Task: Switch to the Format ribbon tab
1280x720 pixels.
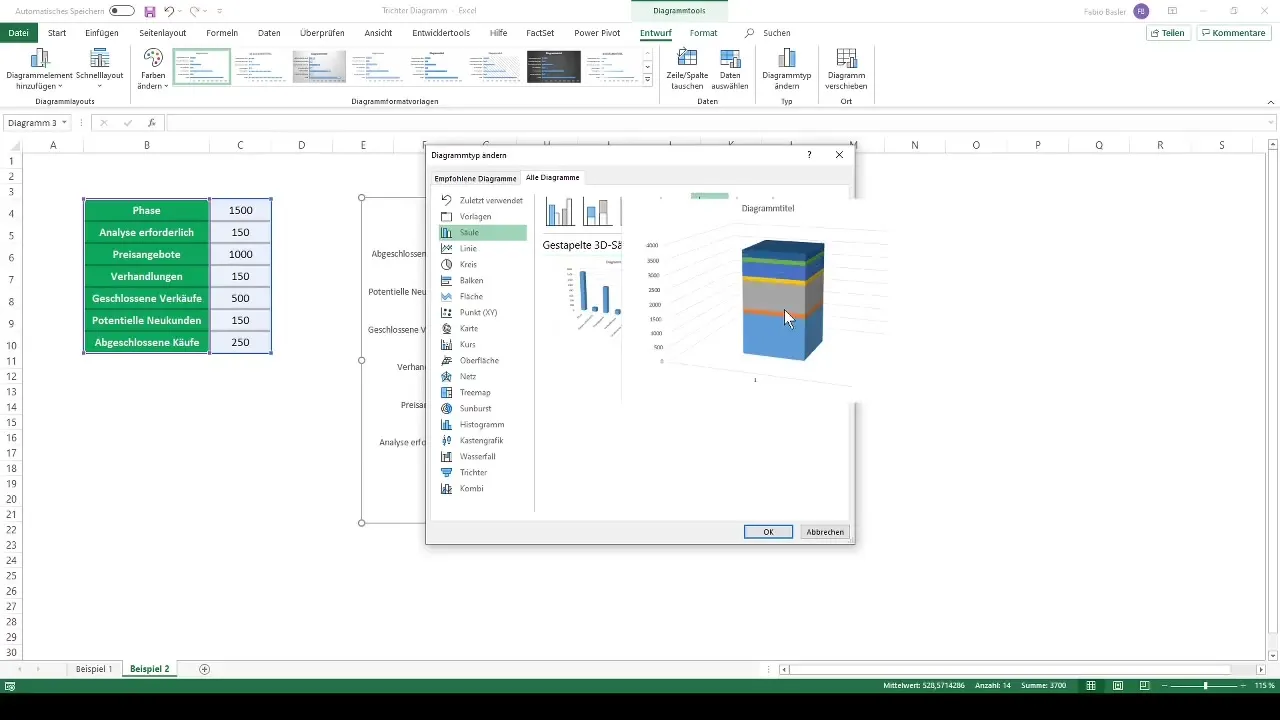Action: (703, 33)
